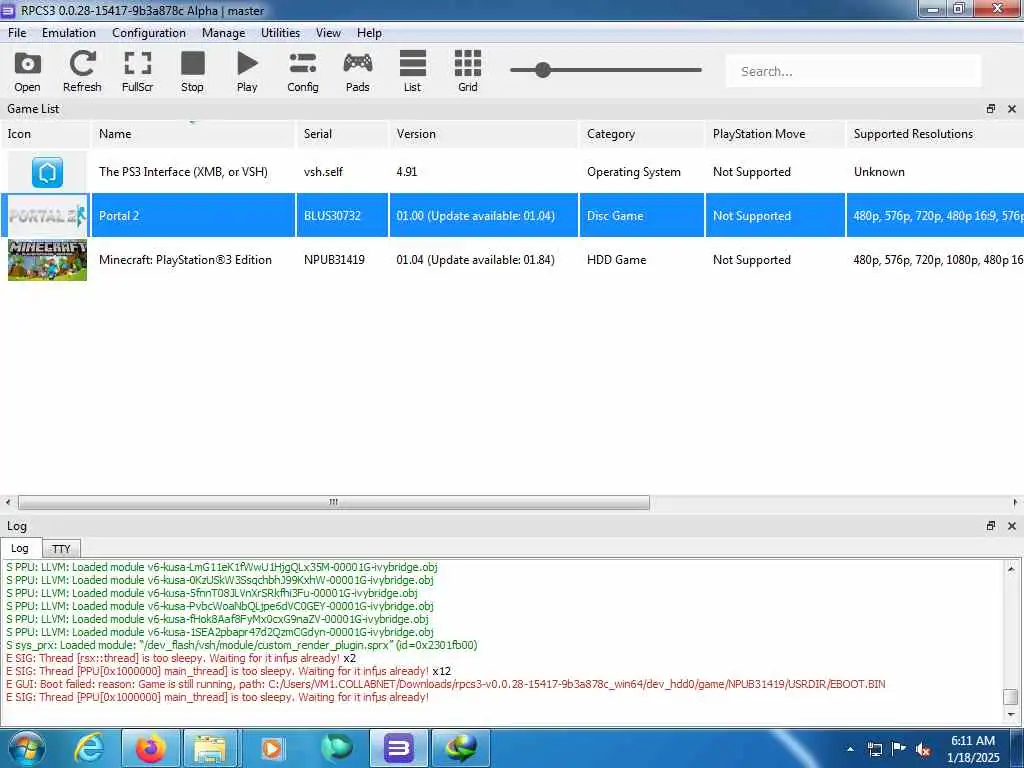Sort by Supported Resolutions column header
This screenshot has height=768, width=1024.
click(935, 134)
